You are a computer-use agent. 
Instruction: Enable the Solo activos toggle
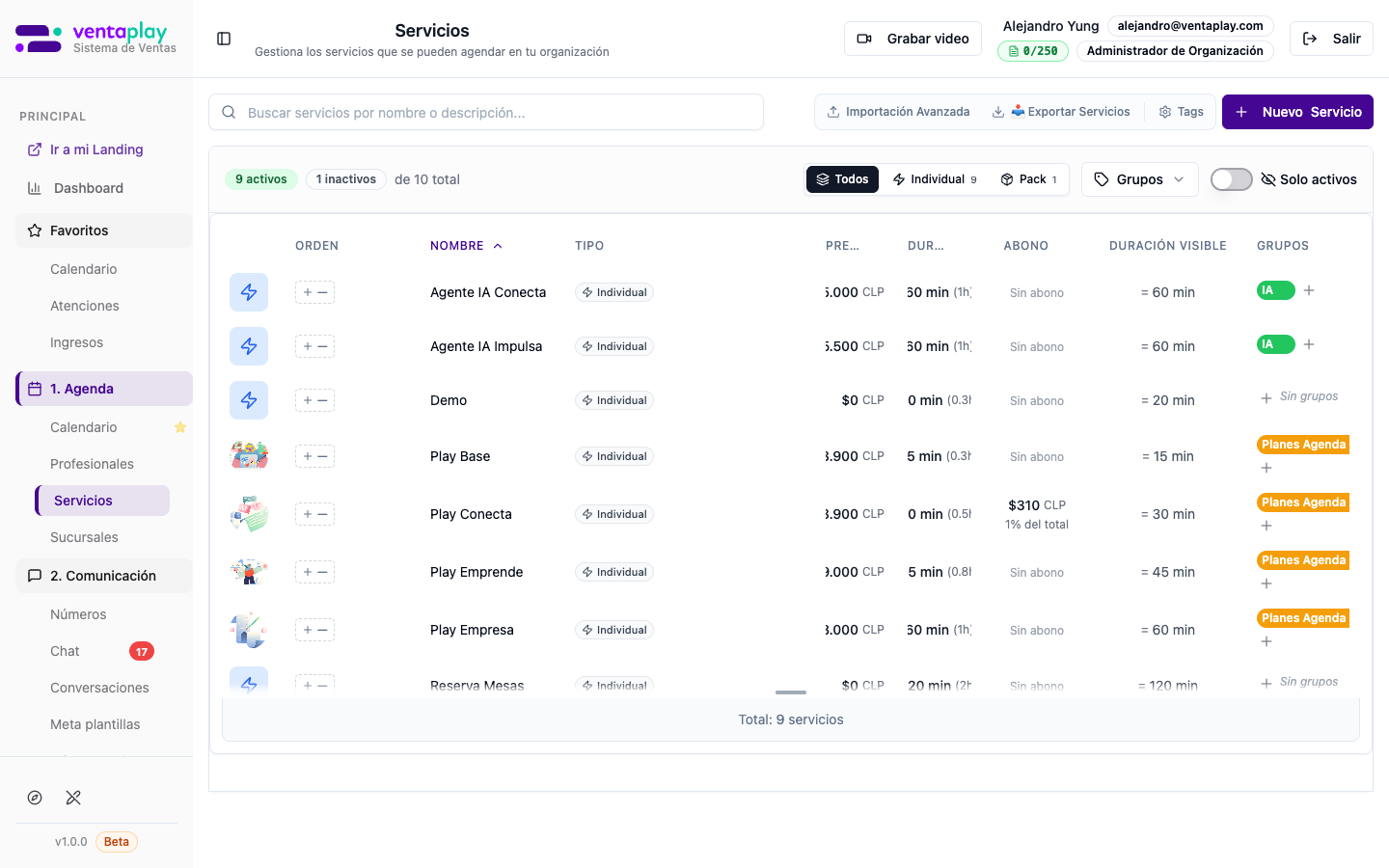click(x=1231, y=179)
